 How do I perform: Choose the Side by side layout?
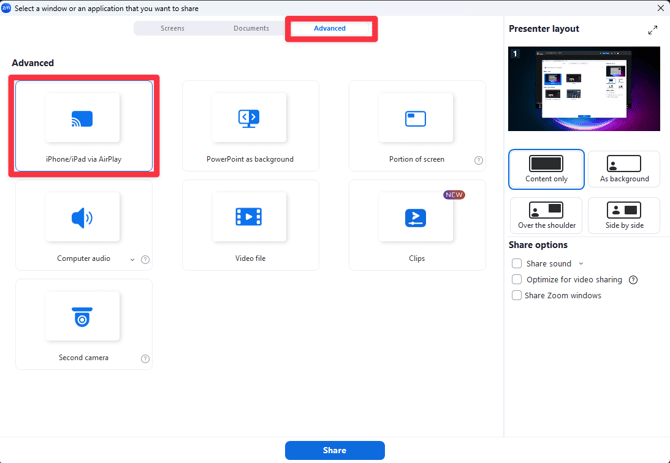point(624,215)
